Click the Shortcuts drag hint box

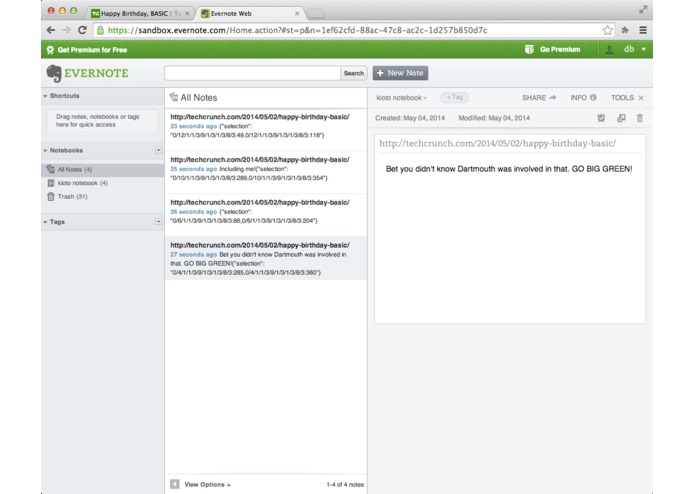point(102,121)
